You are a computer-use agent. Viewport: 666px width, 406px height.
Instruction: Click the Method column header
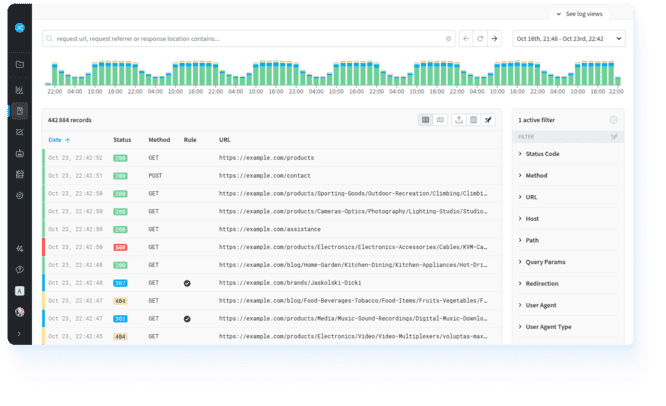point(159,140)
